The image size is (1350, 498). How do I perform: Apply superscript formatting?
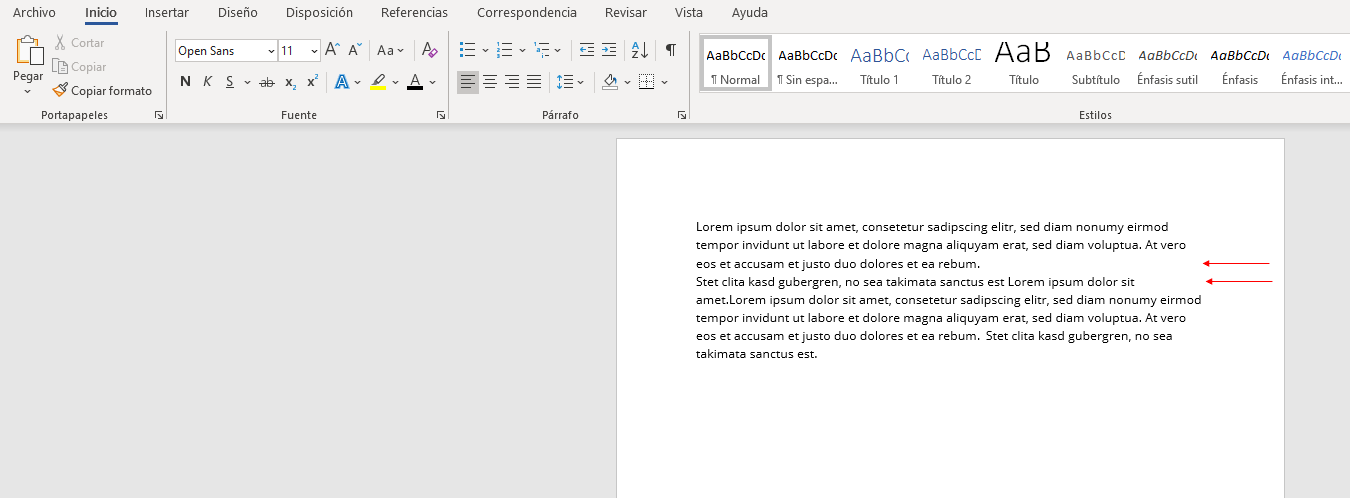[x=313, y=82]
